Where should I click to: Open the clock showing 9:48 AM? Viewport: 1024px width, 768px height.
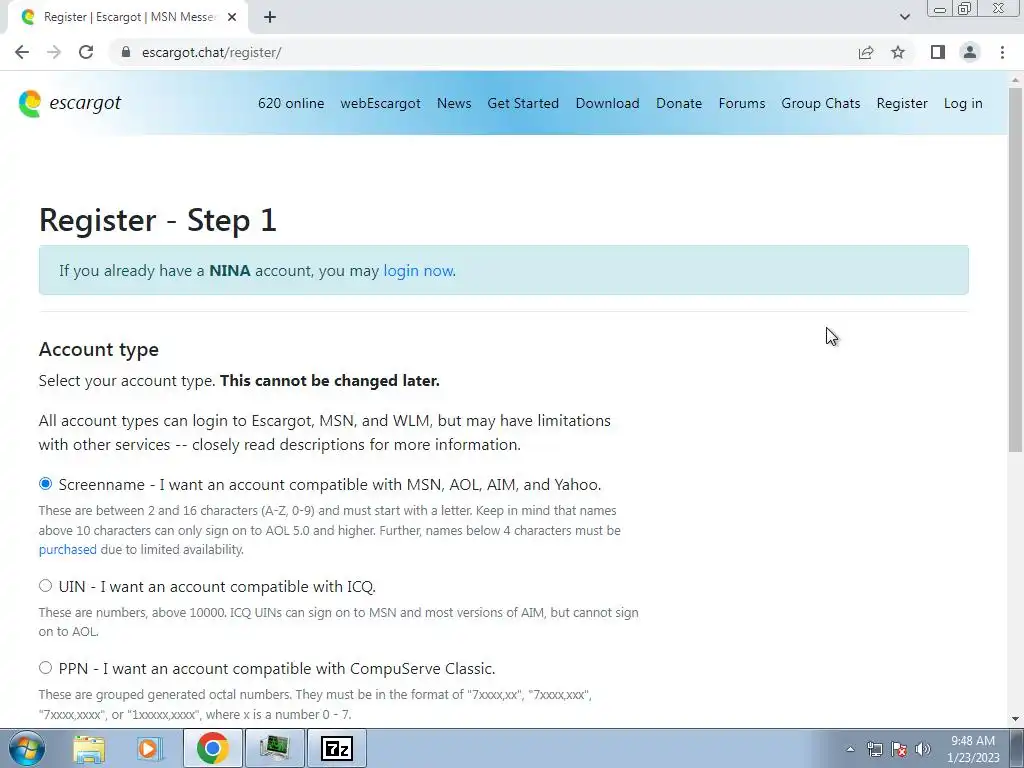(973, 749)
